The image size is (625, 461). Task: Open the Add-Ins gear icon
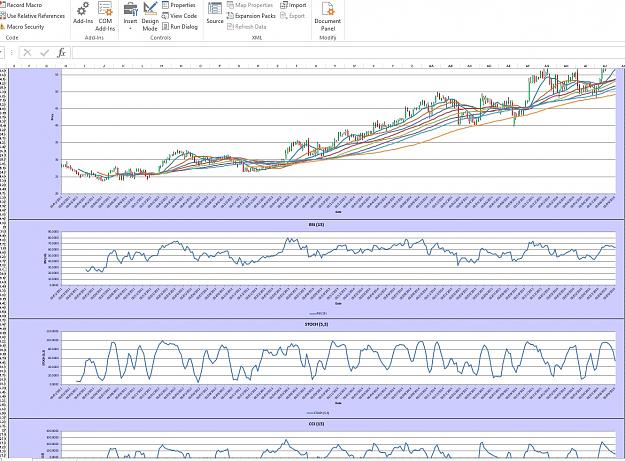[83, 13]
